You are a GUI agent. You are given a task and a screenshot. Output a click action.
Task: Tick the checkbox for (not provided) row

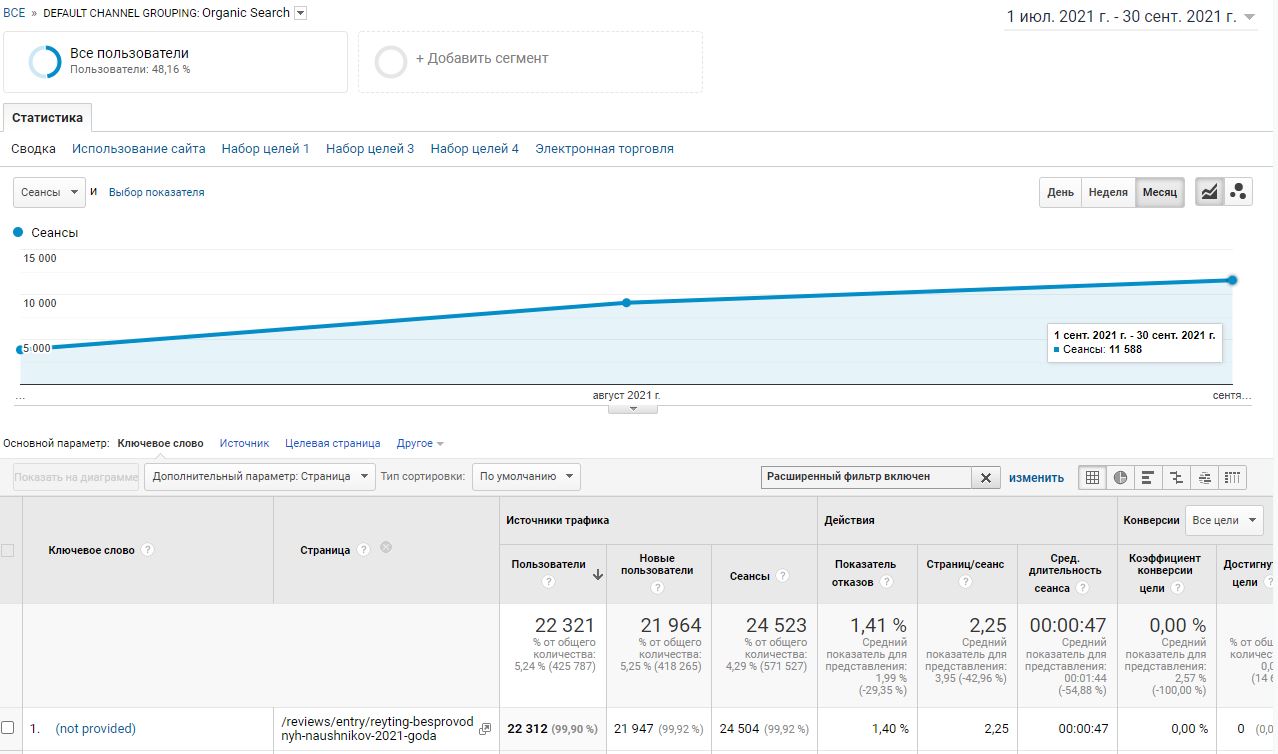[x=8, y=728]
